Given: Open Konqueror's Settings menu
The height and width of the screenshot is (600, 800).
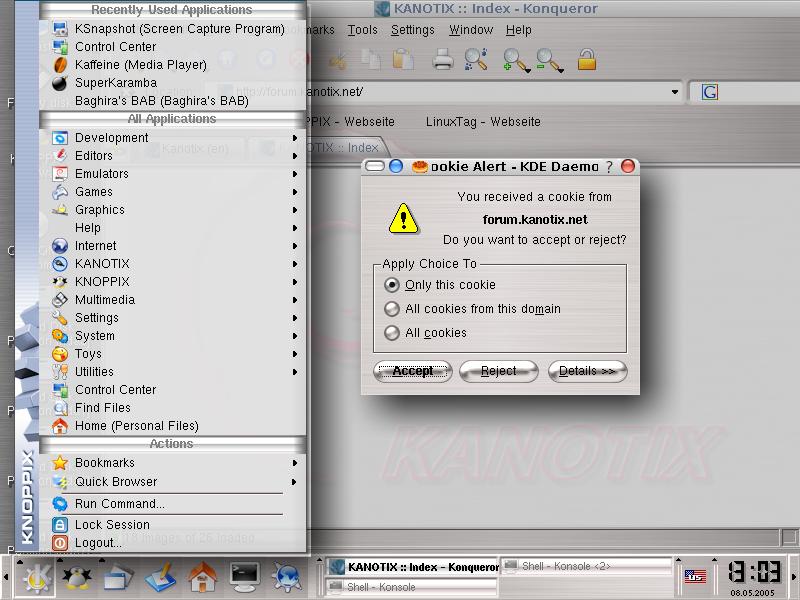Looking at the screenshot, I should pyautogui.click(x=412, y=30).
